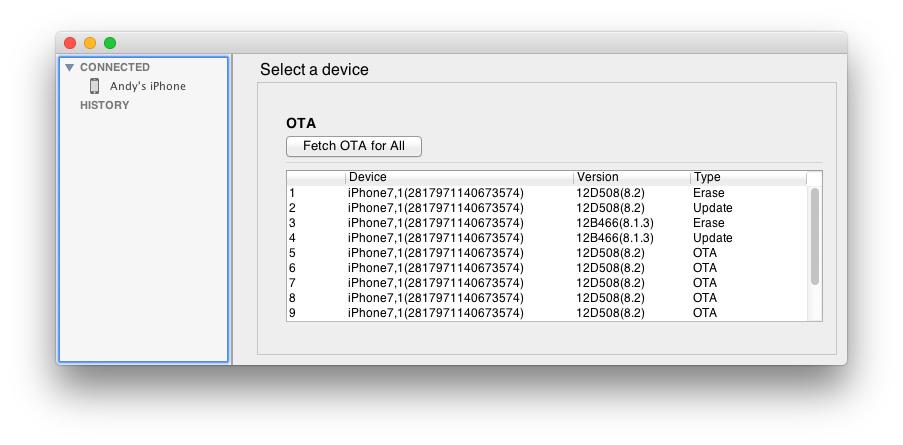903x445 pixels.
Task: Minimize the window with yellow button
Action: pos(90,43)
